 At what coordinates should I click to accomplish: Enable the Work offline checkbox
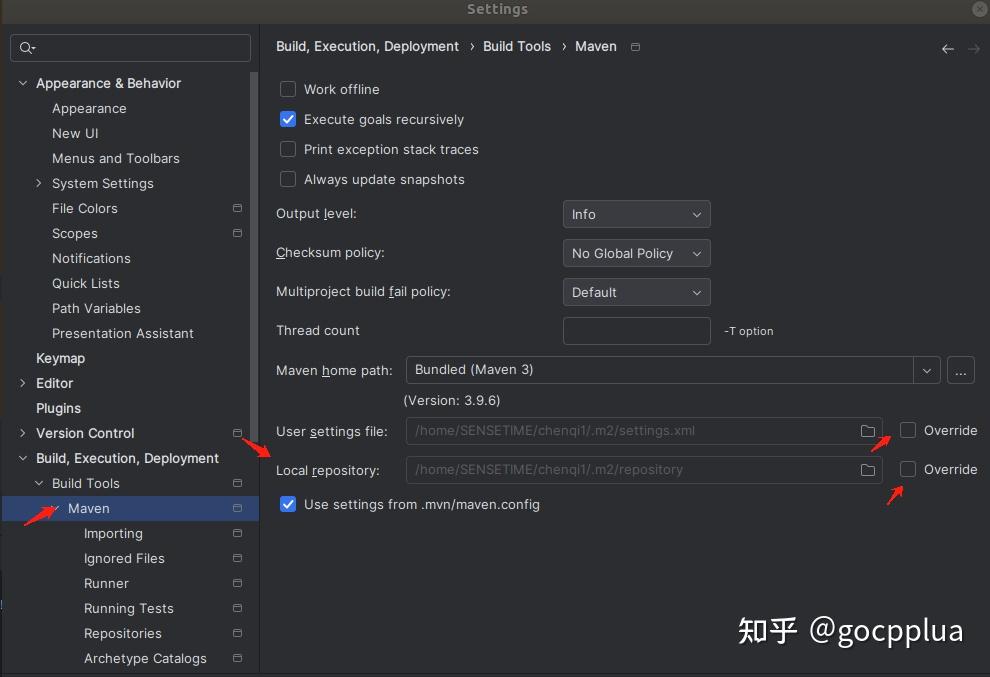click(x=288, y=89)
